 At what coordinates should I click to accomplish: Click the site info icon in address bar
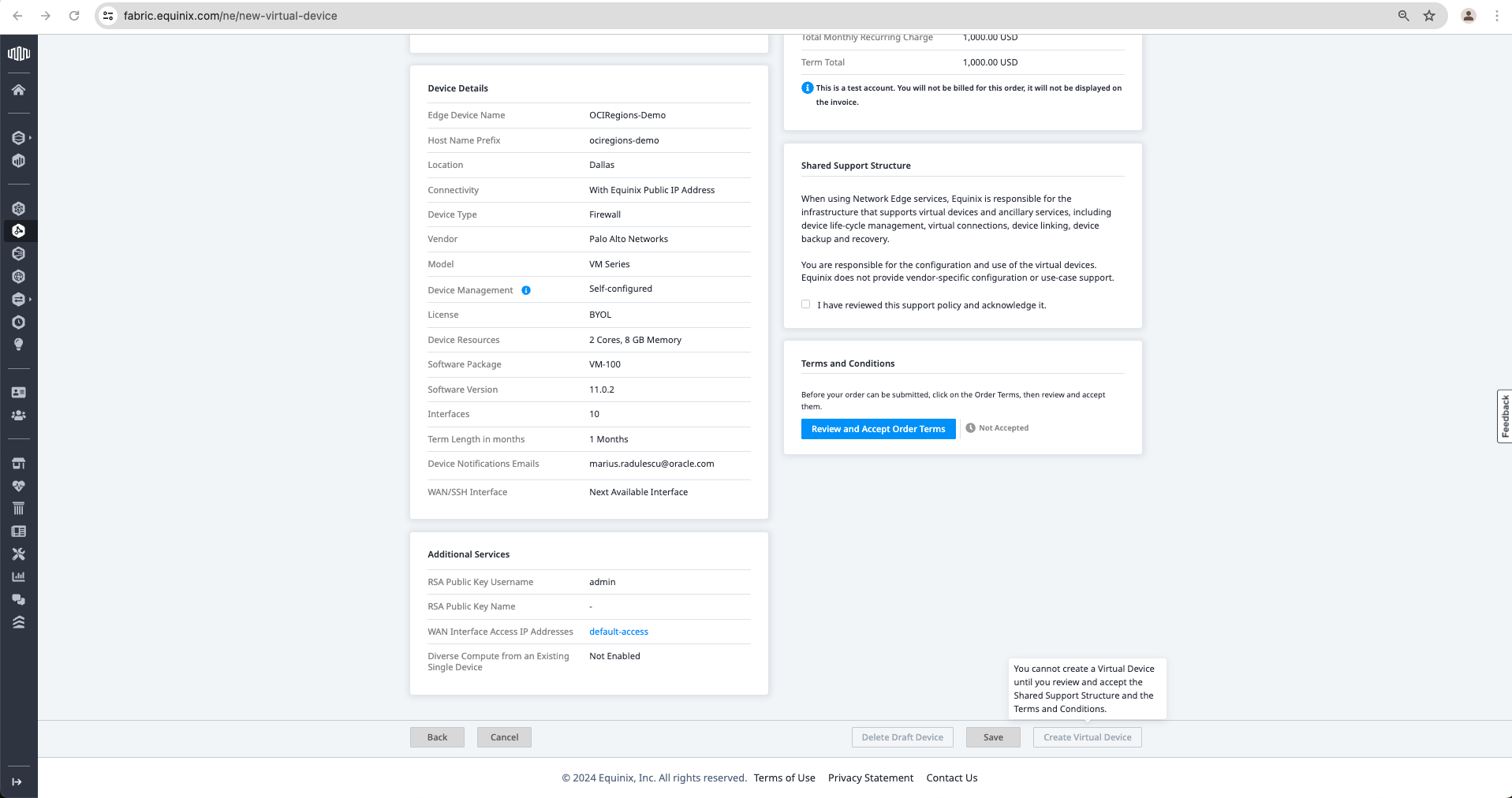(x=109, y=16)
